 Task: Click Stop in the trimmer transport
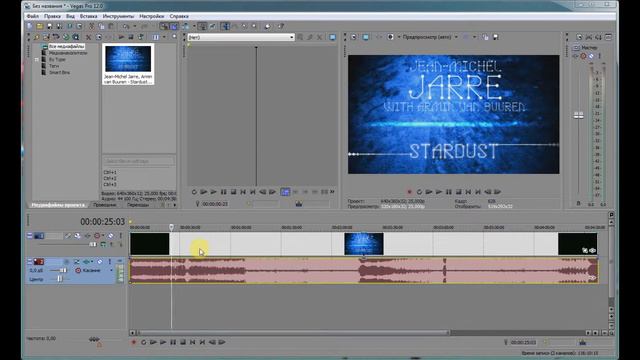[233, 192]
